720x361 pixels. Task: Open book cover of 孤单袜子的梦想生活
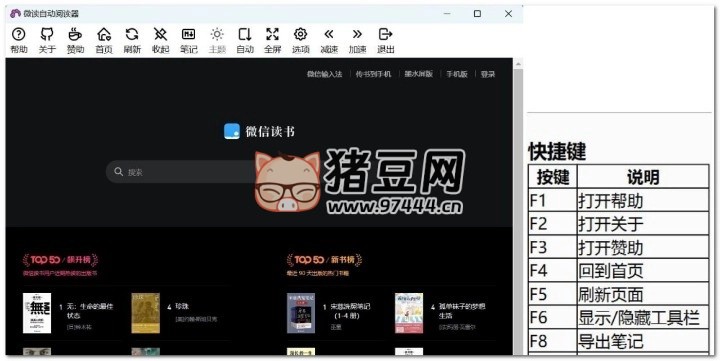click(x=409, y=313)
